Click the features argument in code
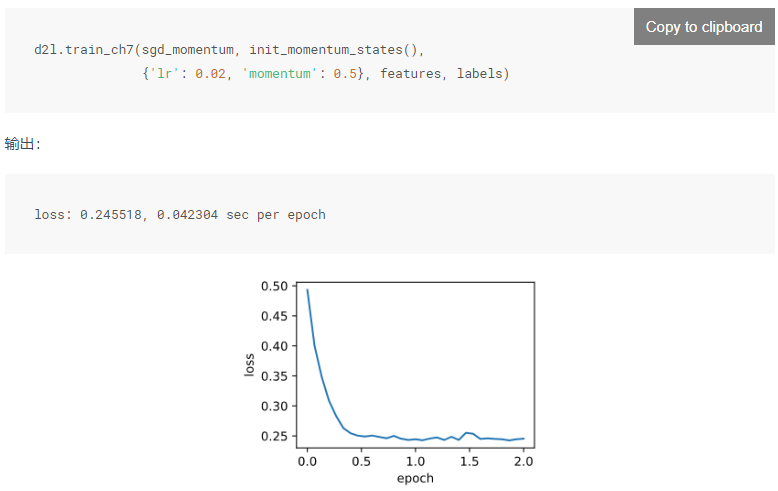The width and height of the screenshot is (778, 491). (x=410, y=74)
